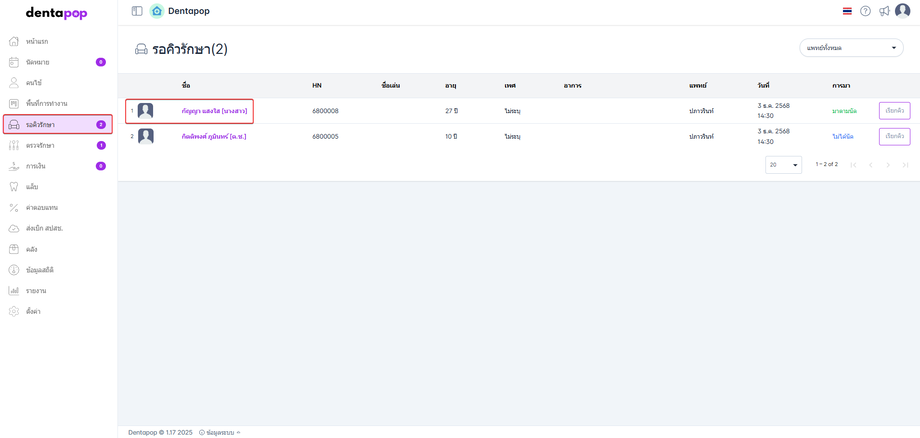Go to next page of queue list
Screen dimensions: 920x438
[888, 165]
